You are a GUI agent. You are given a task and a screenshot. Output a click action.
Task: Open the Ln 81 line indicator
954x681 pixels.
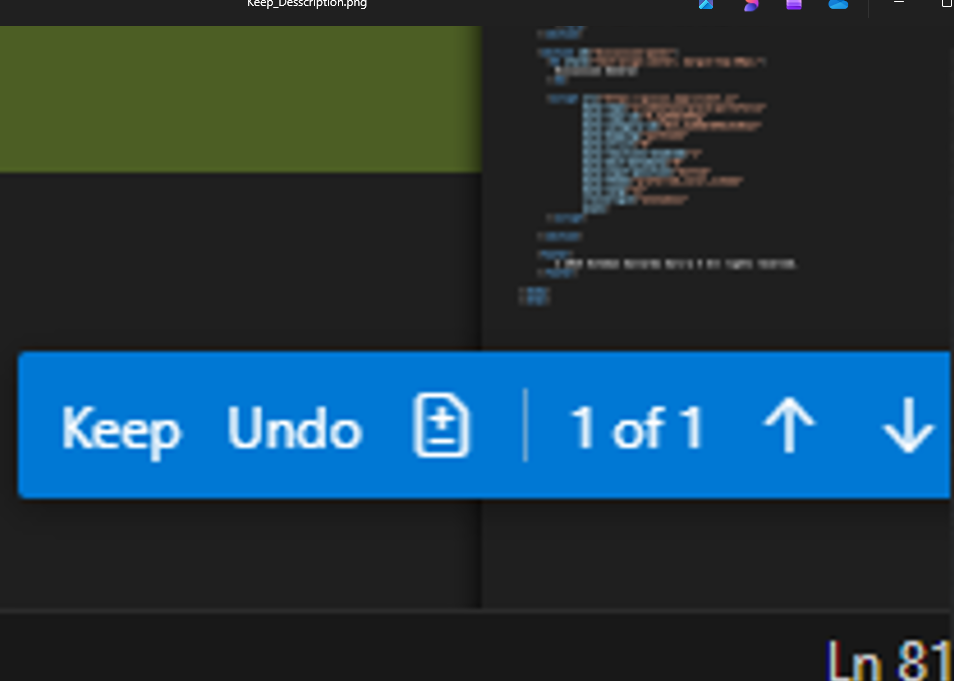(890, 659)
